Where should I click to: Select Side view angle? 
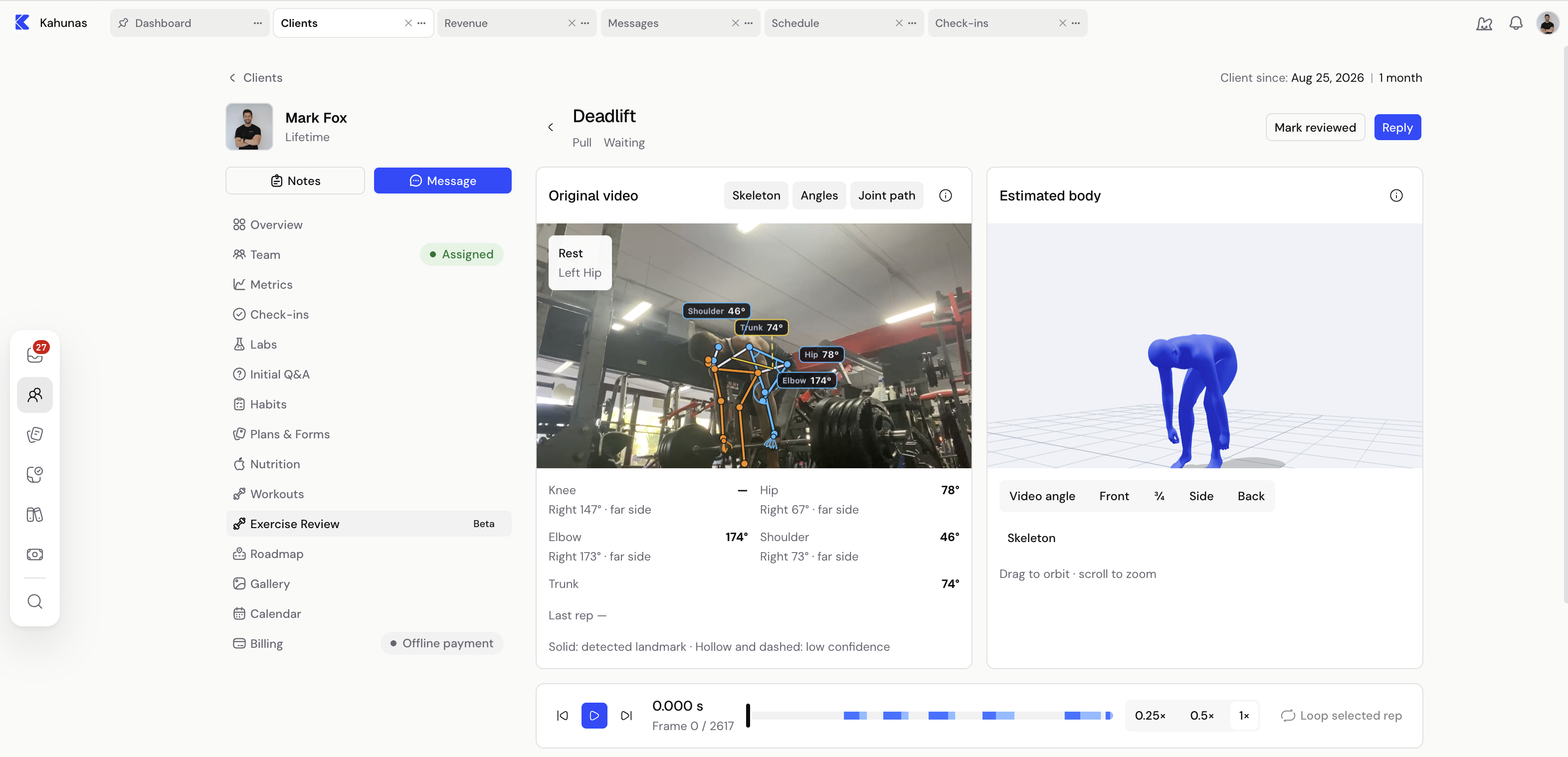(1201, 496)
